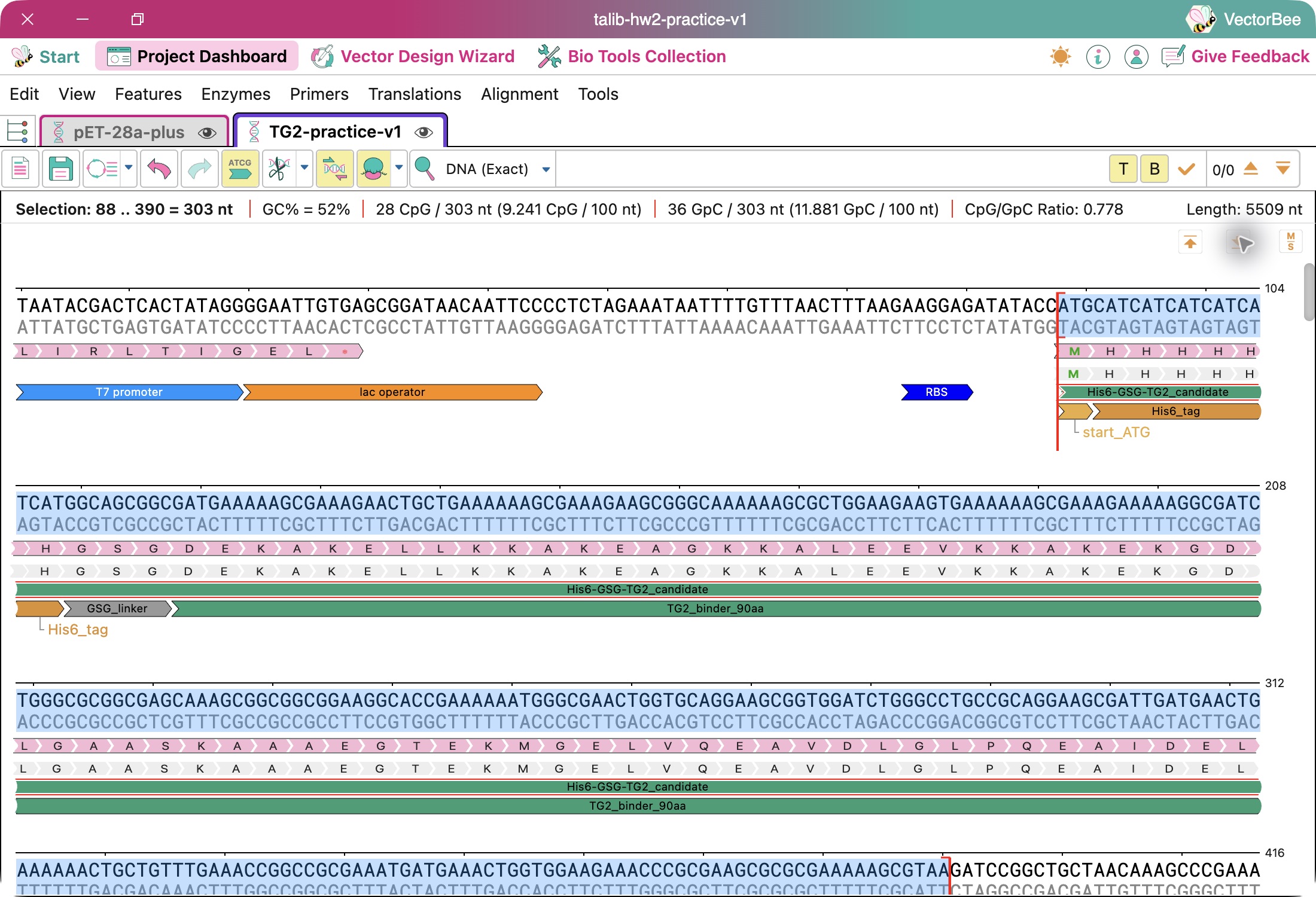1316x897 pixels.
Task: Open the Enzymes menu
Action: click(x=236, y=94)
